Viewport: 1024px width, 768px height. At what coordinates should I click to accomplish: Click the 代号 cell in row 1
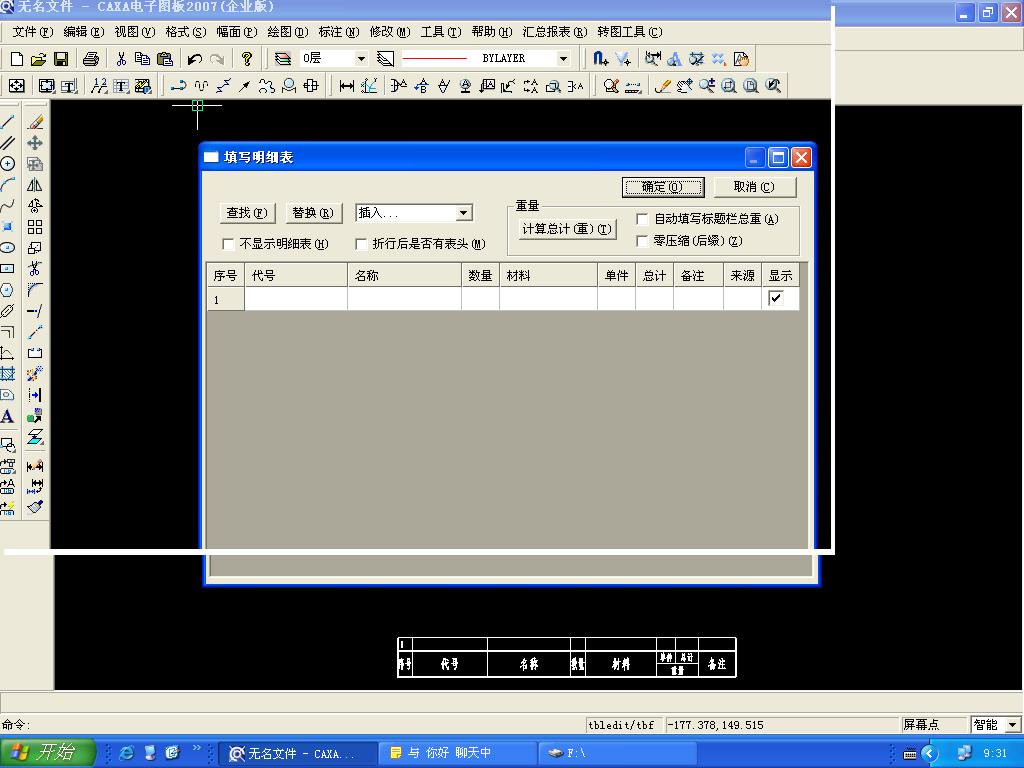tap(296, 299)
